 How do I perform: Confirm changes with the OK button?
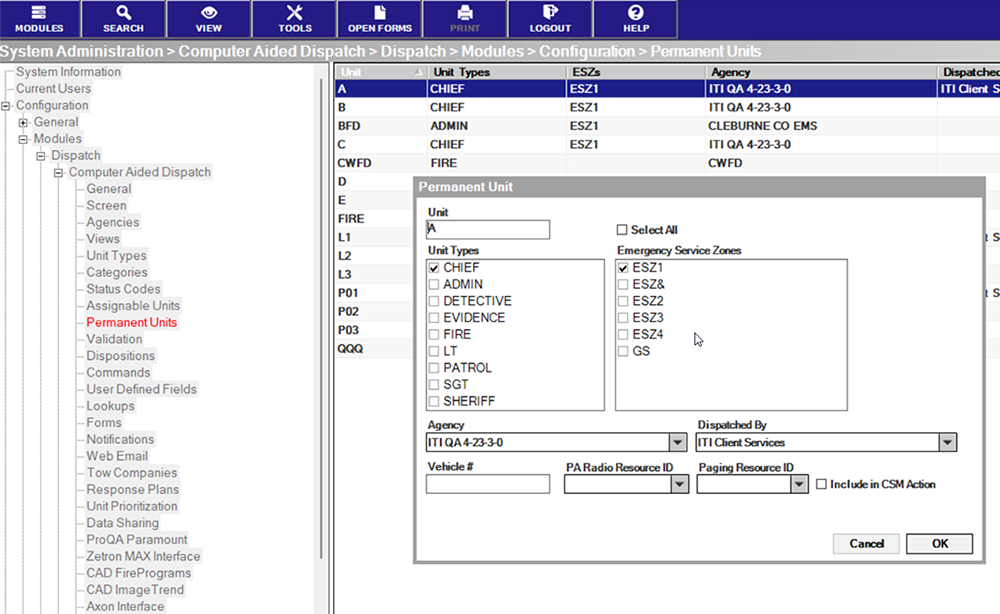938,543
